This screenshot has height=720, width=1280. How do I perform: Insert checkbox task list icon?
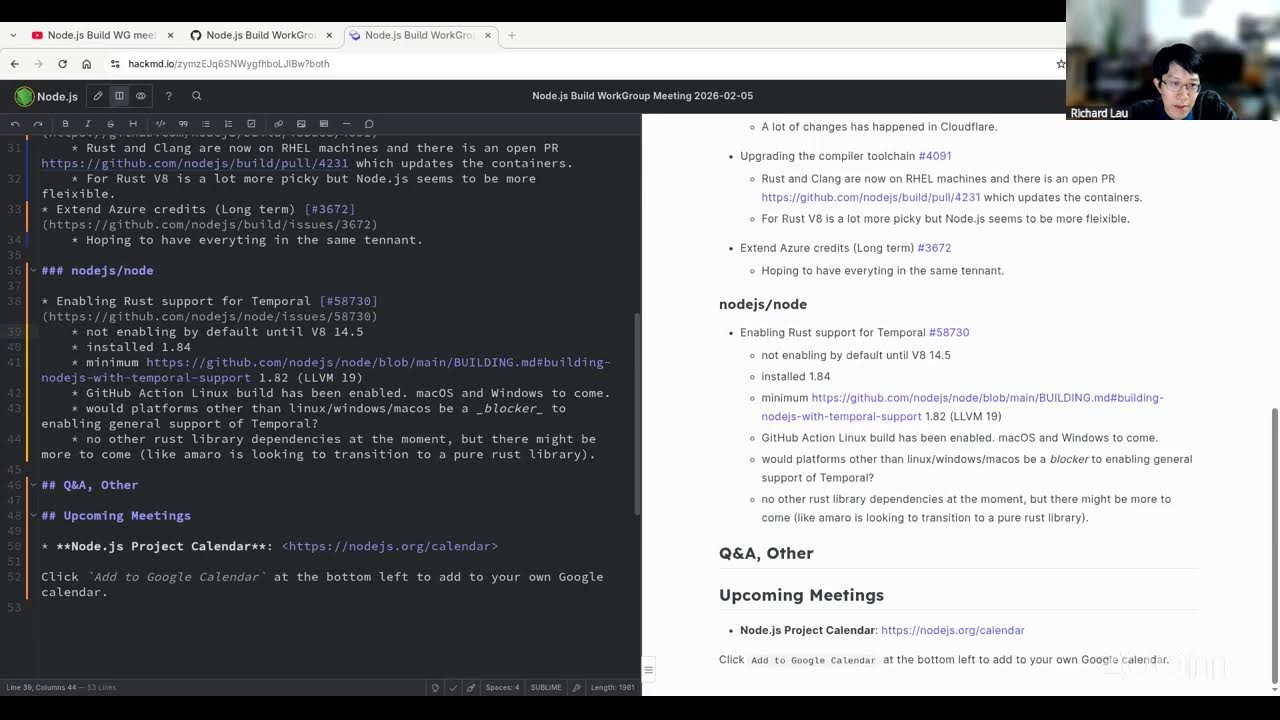(x=251, y=124)
